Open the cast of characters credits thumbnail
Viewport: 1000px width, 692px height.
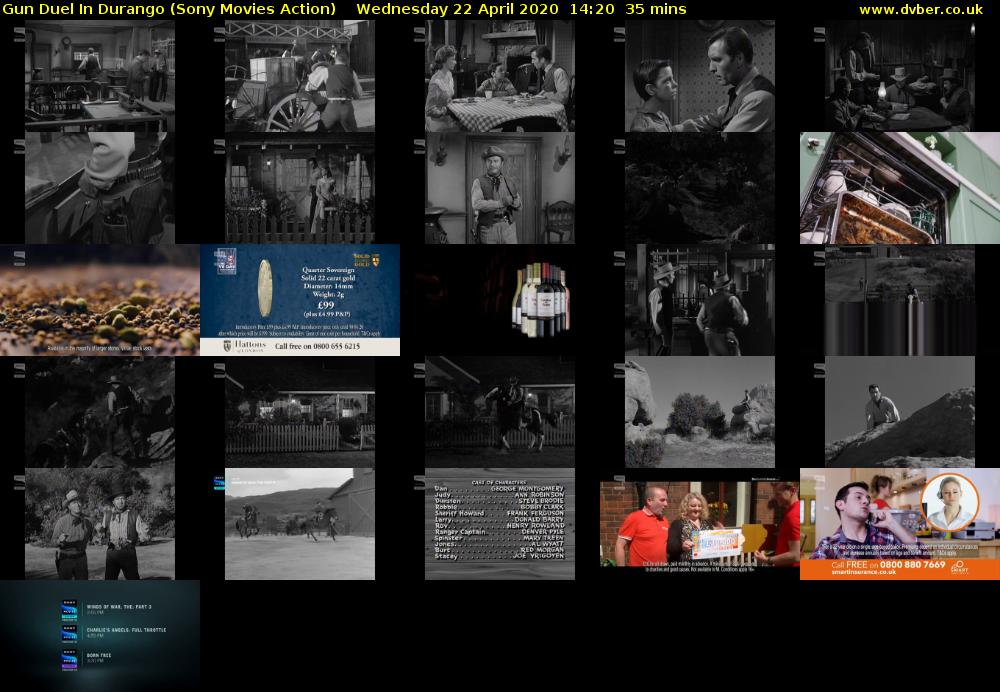pyautogui.click(x=500, y=524)
